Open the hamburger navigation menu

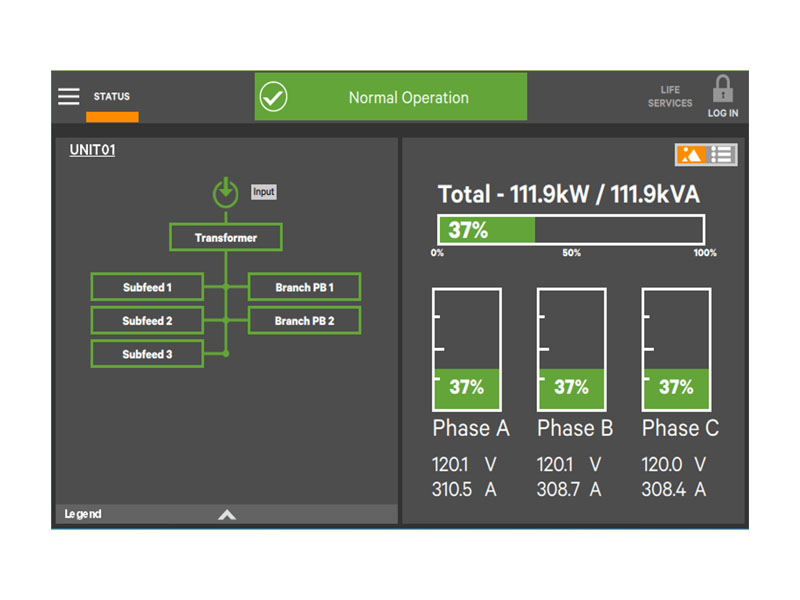pyautogui.click(x=68, y=97)
